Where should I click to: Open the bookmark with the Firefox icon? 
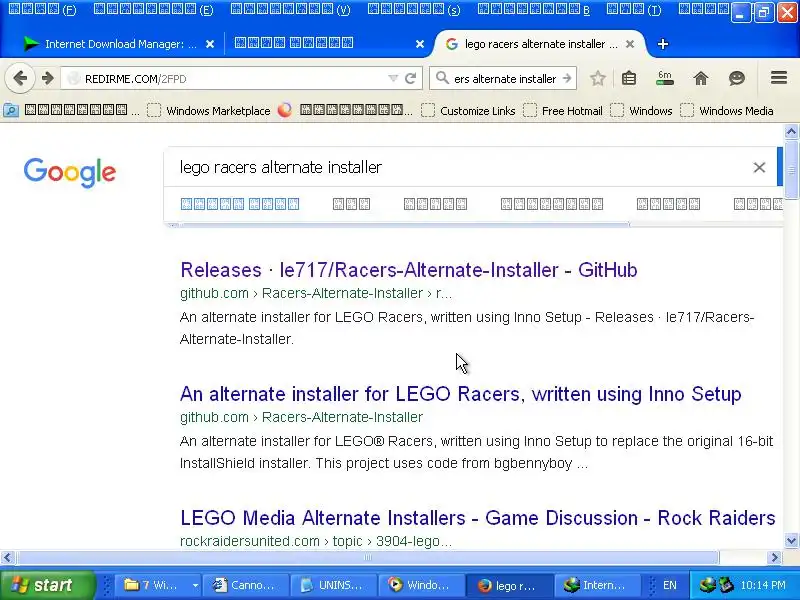(x=345, y=110)
